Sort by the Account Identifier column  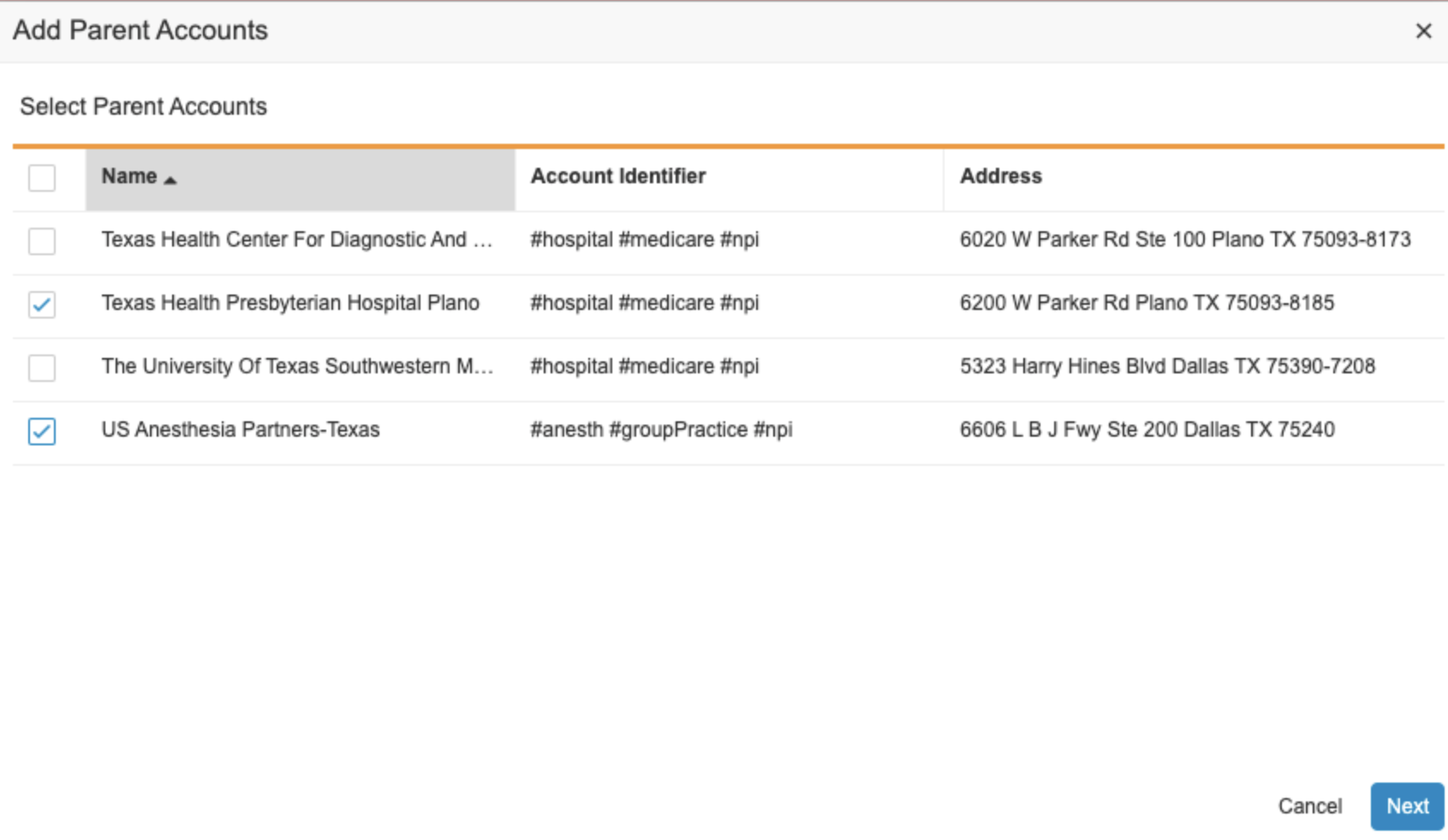tap(617, 176)
